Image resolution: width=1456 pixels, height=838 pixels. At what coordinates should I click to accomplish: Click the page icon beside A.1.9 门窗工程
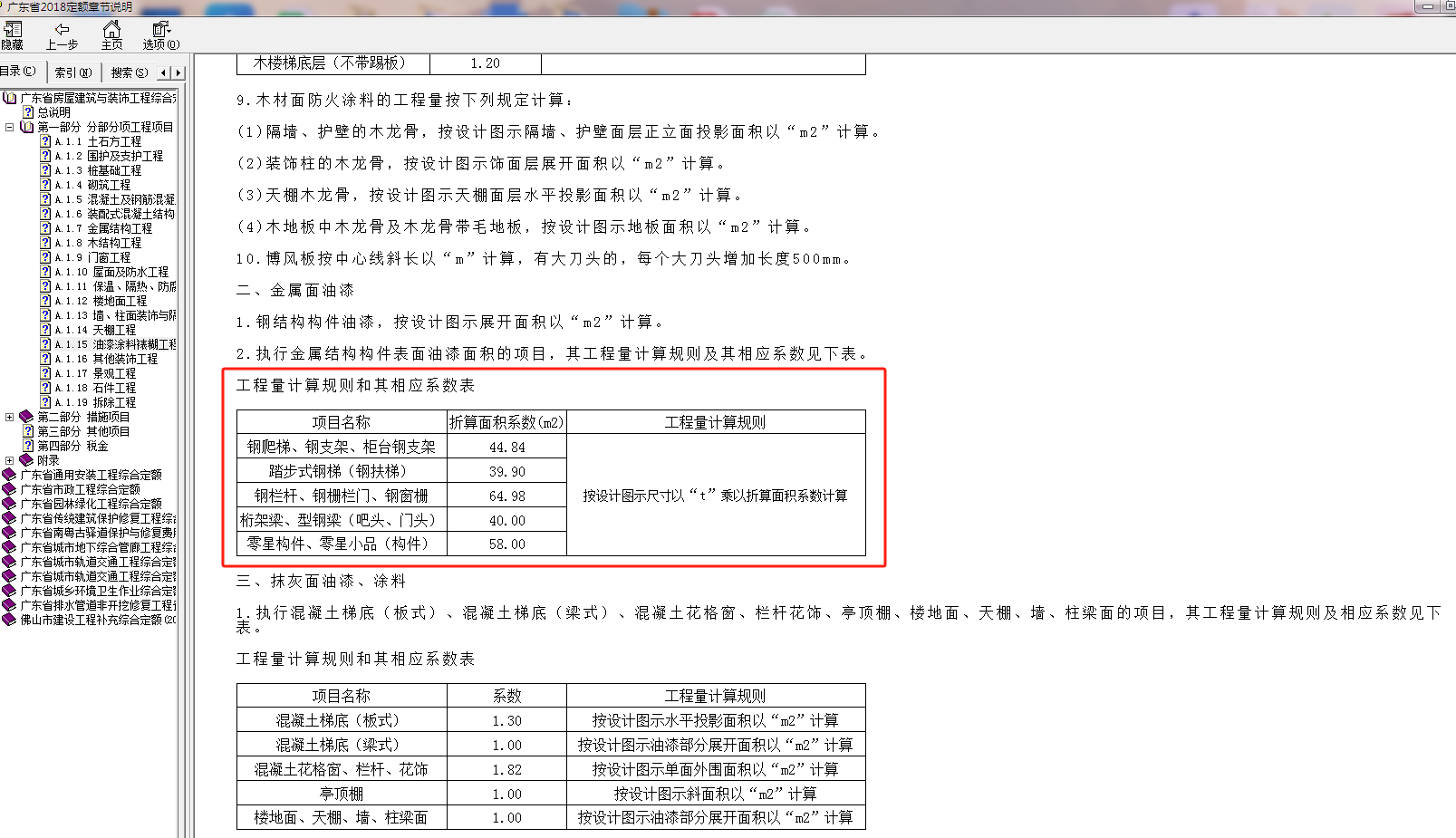pyautogui.click(x=45, y=257)
